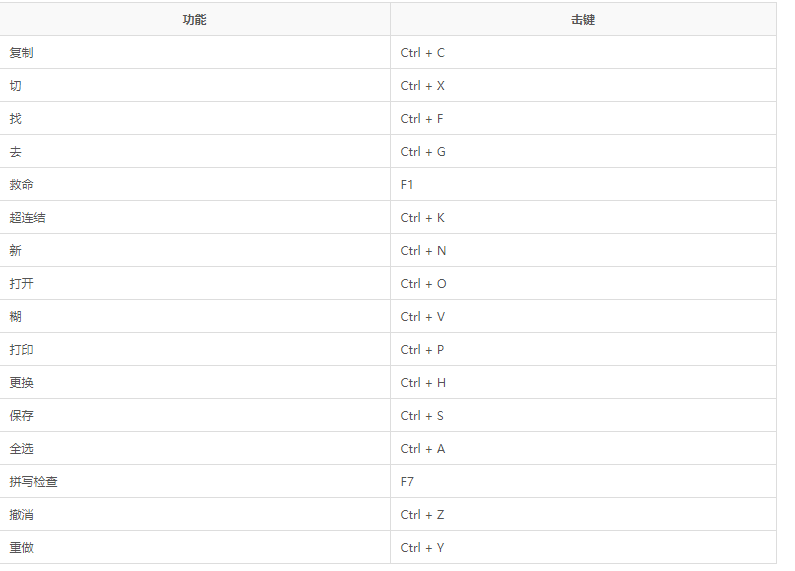
Task: Click the F1 keystroke cell
Action: pos(408,185)
